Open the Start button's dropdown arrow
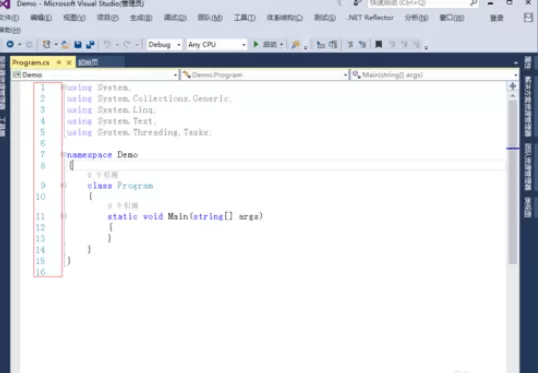 click(x=281, y=45)
